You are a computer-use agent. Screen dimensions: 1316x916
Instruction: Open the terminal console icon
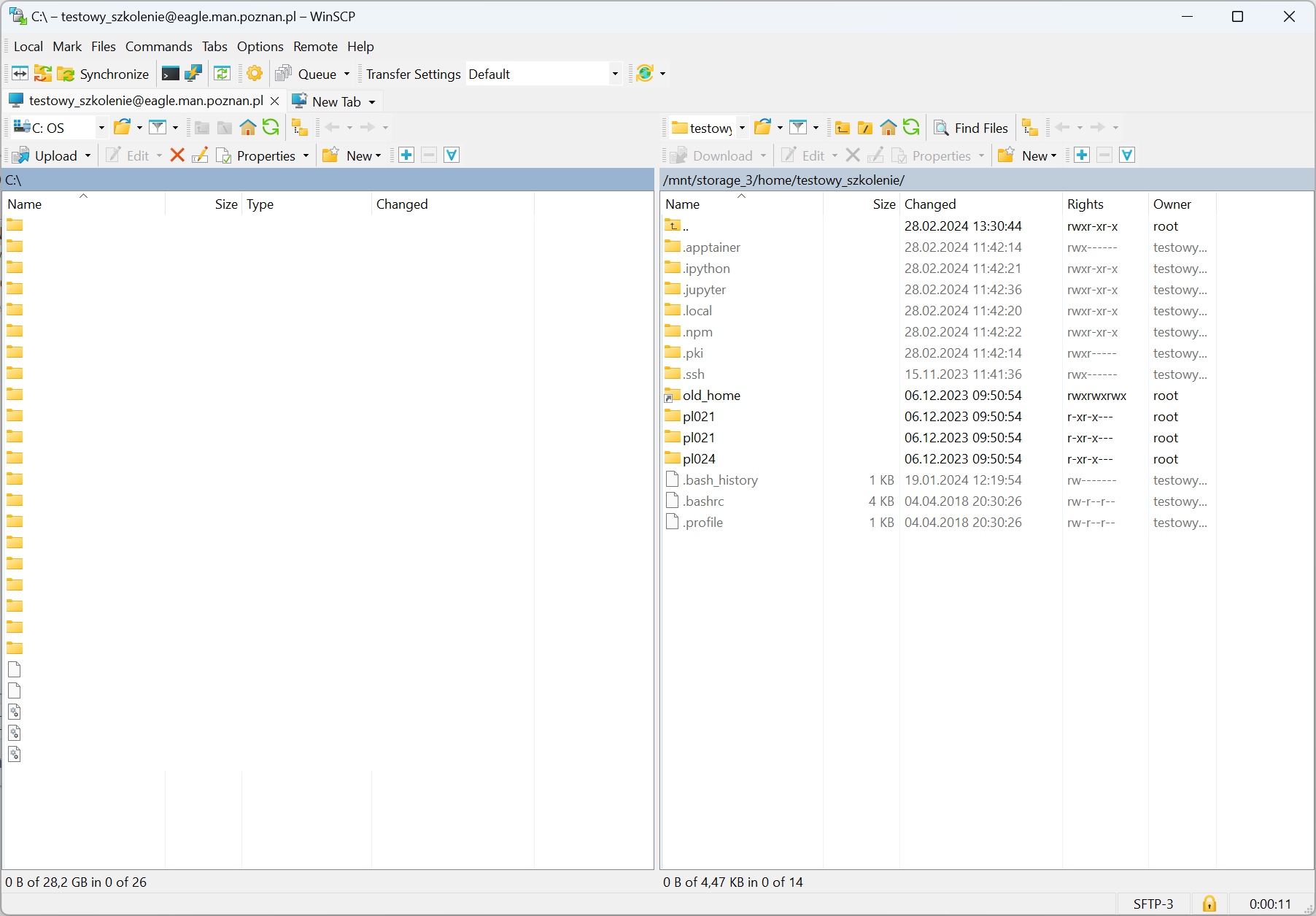pos(171,74)
